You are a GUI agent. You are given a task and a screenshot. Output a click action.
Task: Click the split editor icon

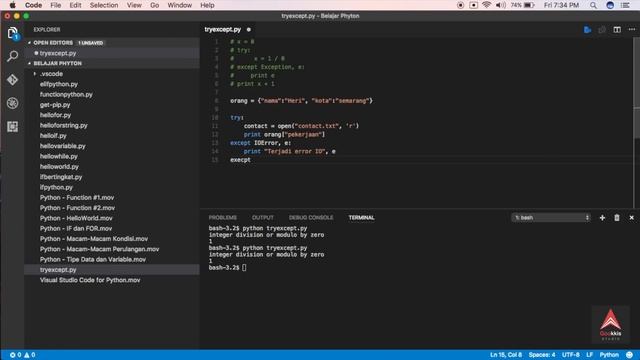coord(617,30)
